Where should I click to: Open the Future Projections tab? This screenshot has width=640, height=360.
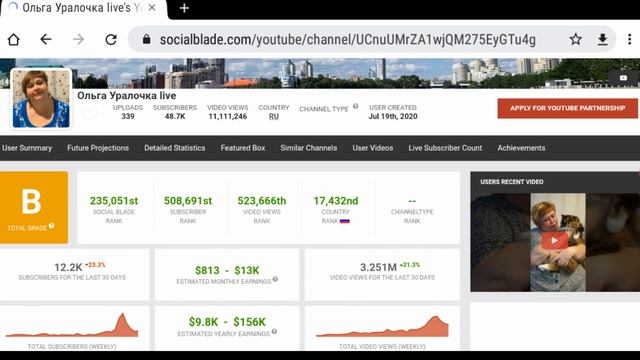98,148
